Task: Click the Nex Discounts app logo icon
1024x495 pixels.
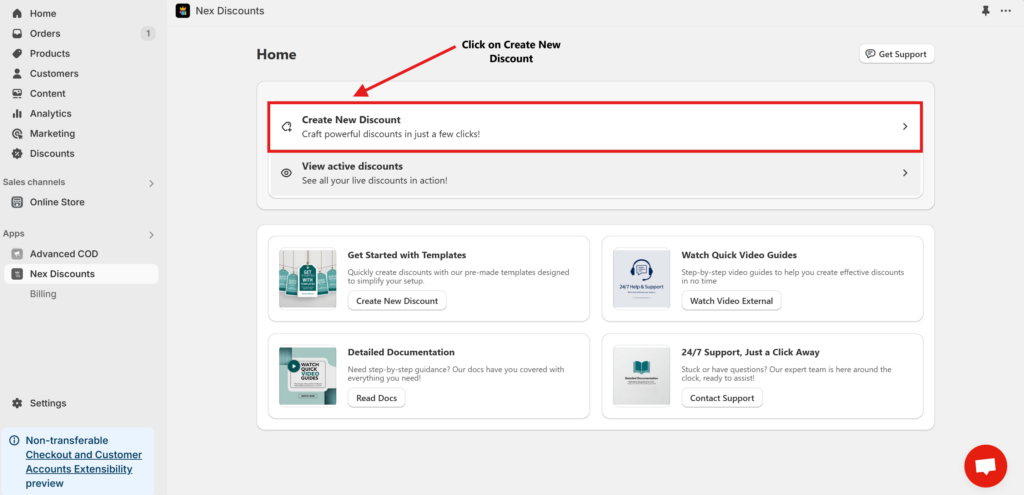Action: point(183,11)
